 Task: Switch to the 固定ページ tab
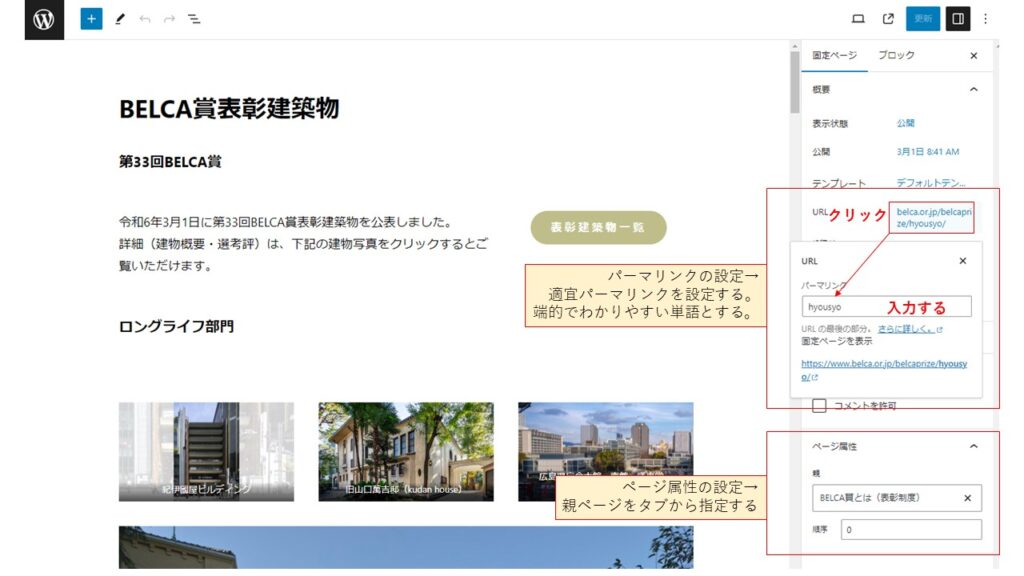click(835, 56)
